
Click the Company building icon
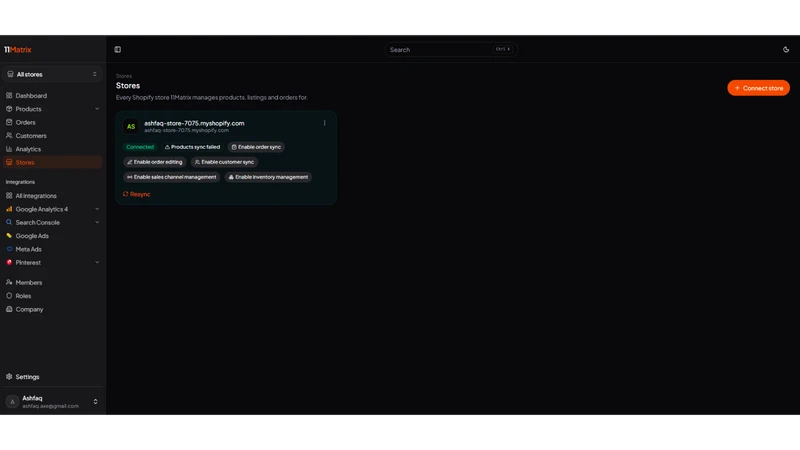point(9,309)
